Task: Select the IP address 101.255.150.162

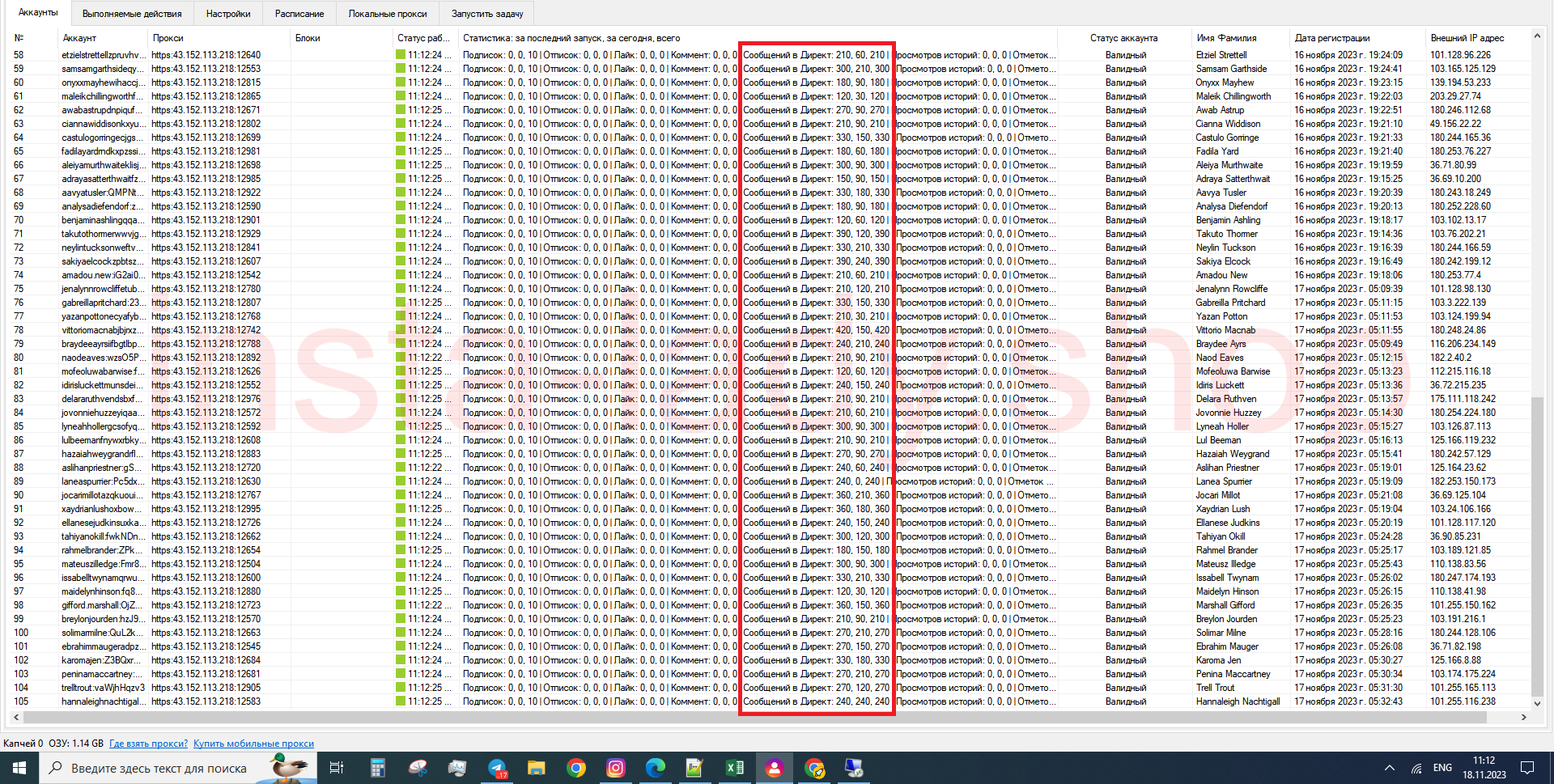Action: point(1463,605)
